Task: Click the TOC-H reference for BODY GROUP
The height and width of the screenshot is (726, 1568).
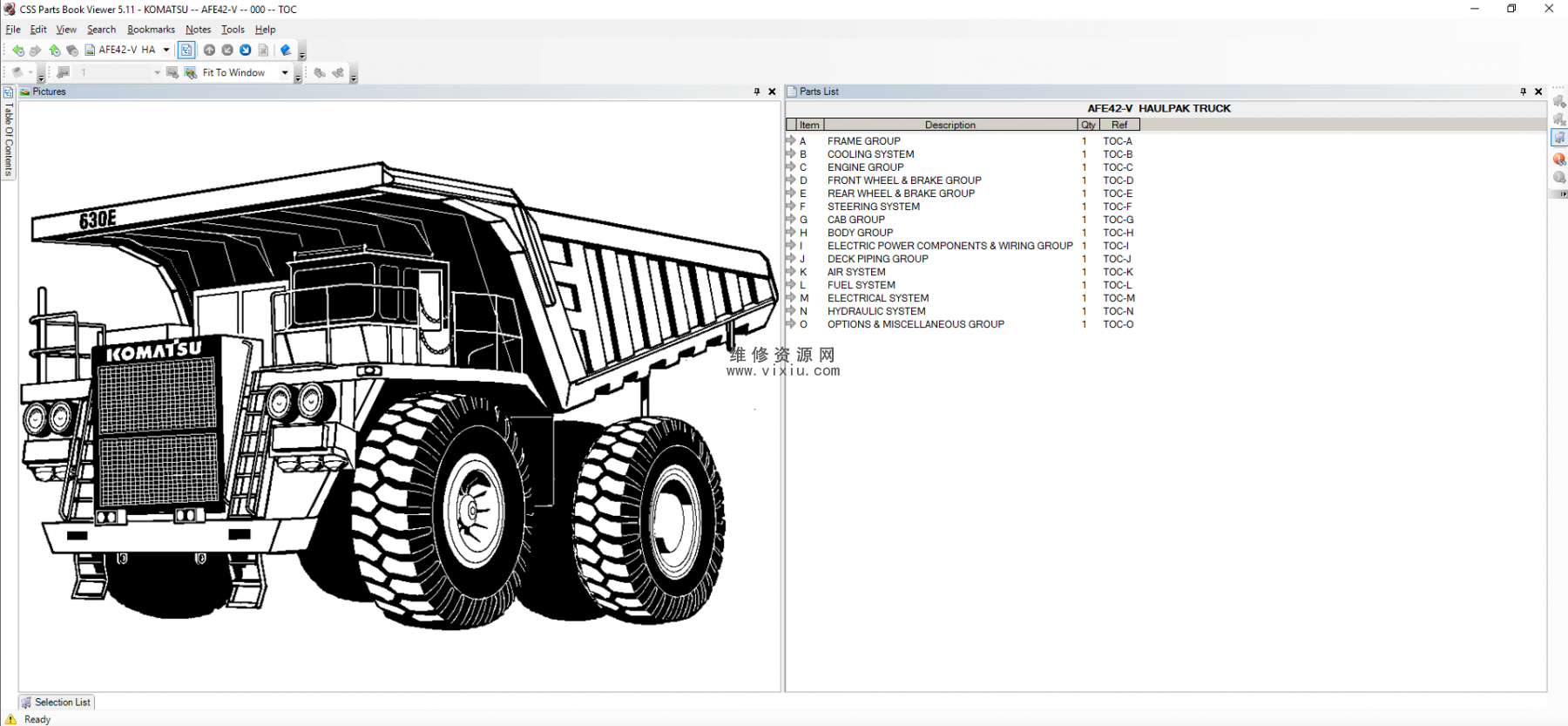Action: pyautogui.click(x=1119, y=233)
